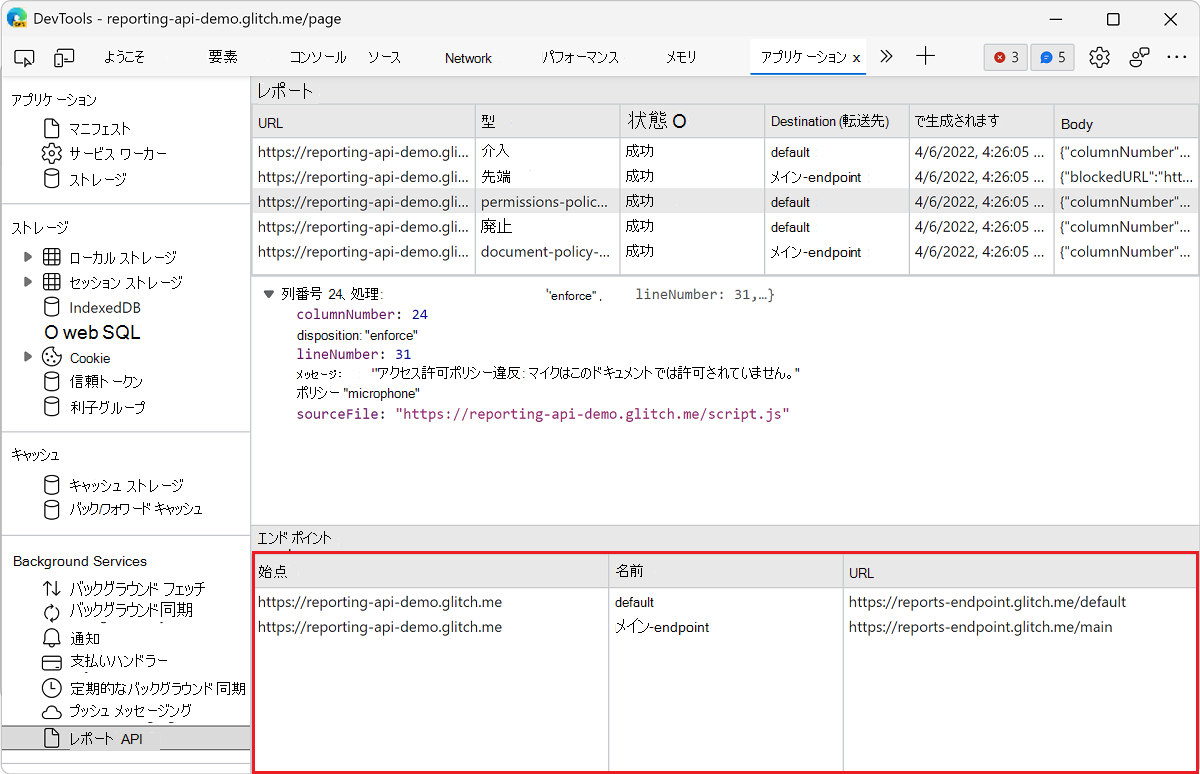Select the permissions-policy report row

pyautogui.click(x=548, y=201)
